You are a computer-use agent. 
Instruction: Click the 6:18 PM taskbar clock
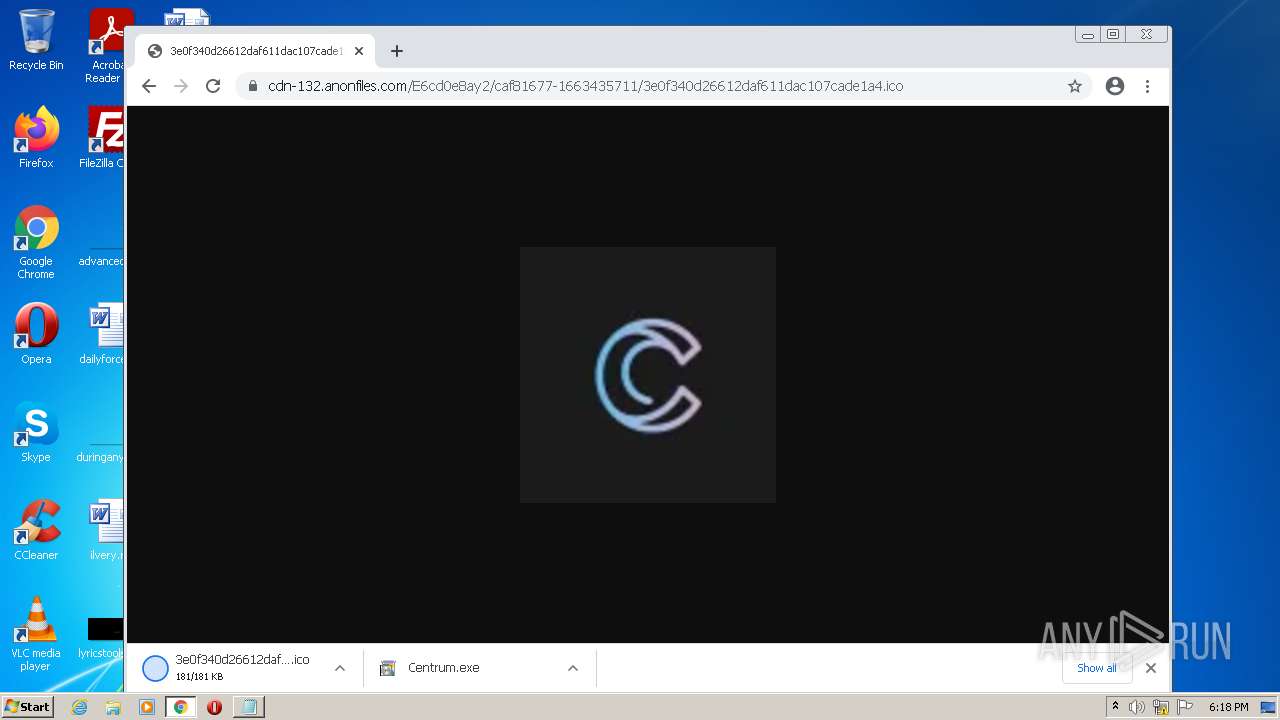click(x=1228, y=707)
